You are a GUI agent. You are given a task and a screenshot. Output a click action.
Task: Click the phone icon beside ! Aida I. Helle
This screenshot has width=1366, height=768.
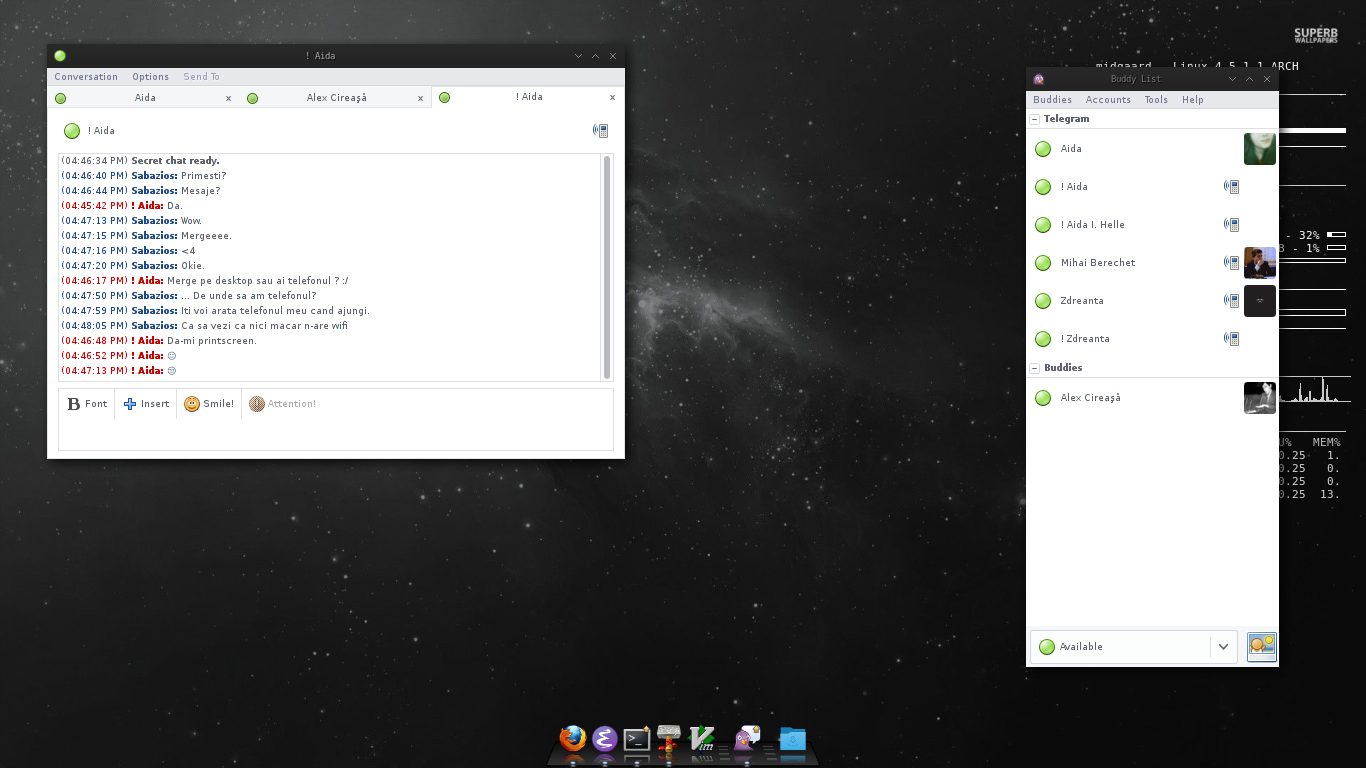click(1232, 225)
